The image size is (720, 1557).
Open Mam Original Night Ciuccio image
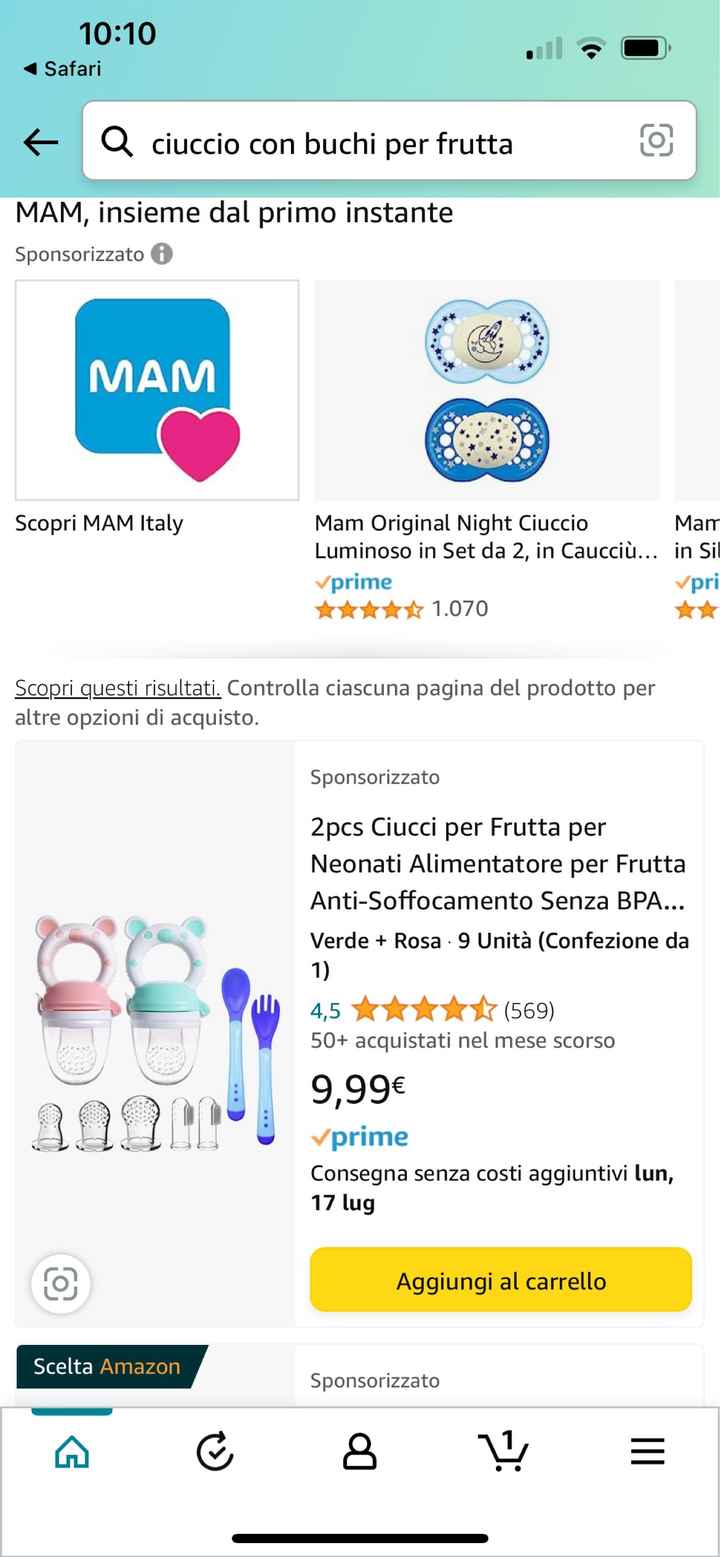click(487, 390)
